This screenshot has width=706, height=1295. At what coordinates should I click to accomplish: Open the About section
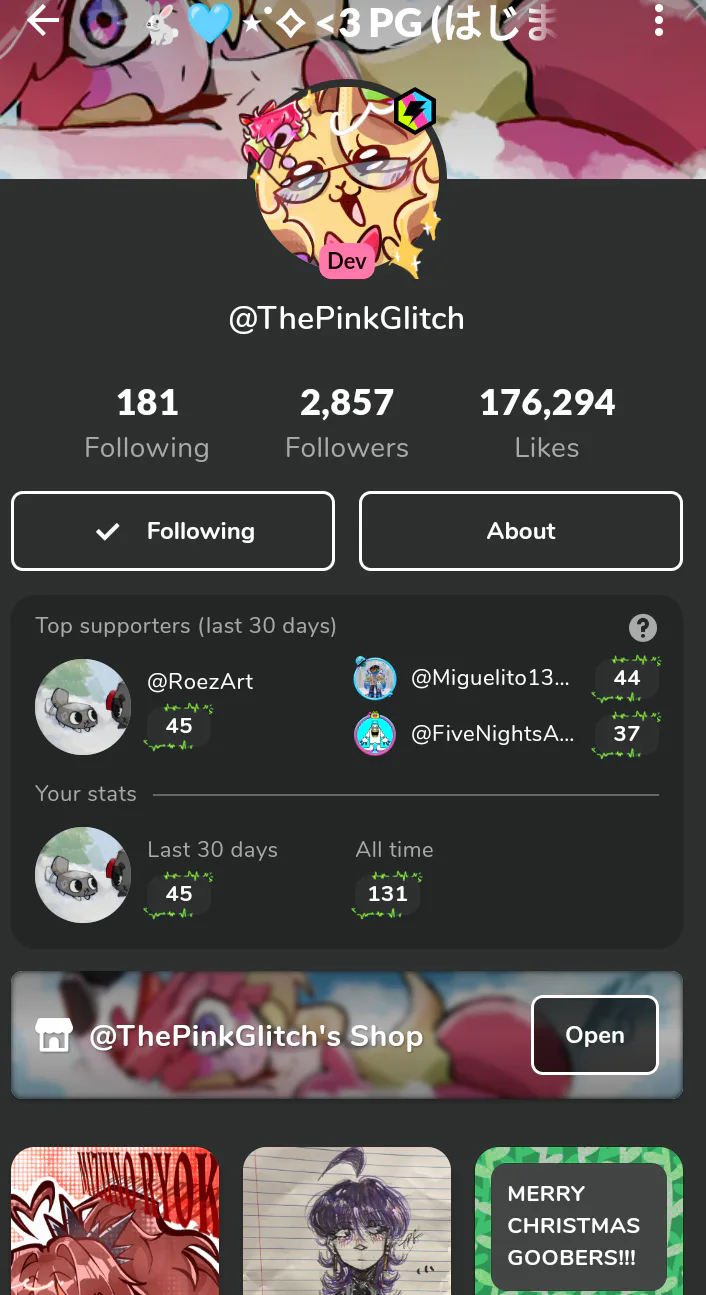(521, 531)
